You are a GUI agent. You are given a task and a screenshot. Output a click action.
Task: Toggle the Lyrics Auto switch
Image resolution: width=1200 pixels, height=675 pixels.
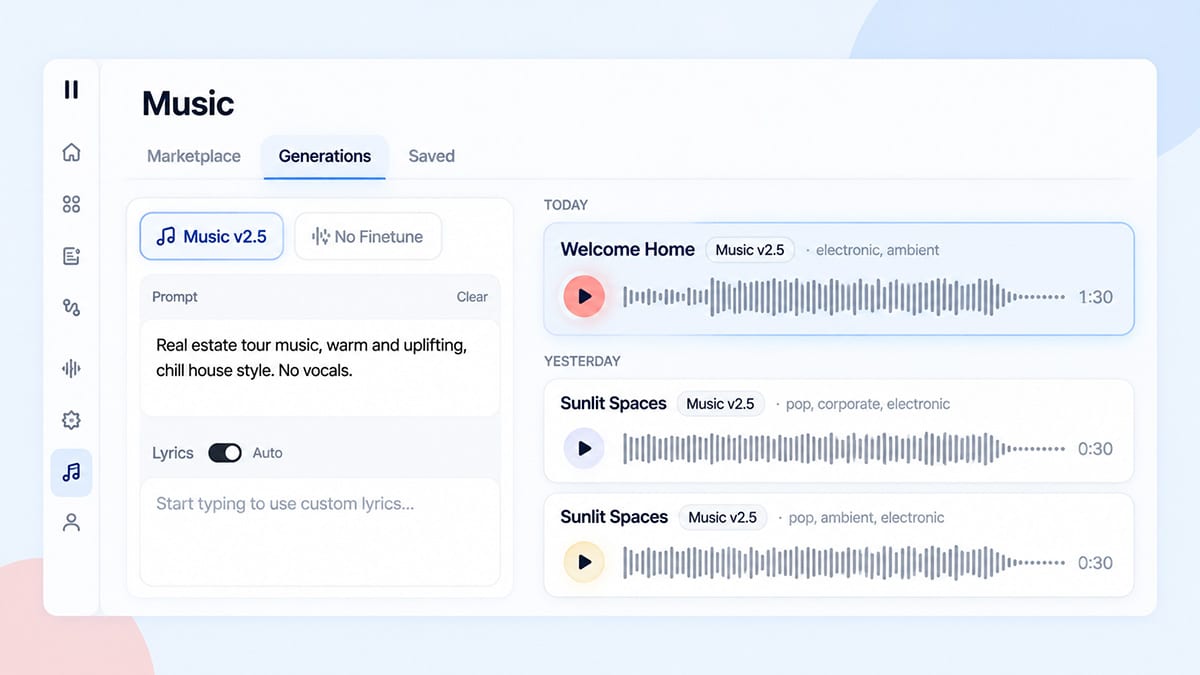[x=225, y=453]
